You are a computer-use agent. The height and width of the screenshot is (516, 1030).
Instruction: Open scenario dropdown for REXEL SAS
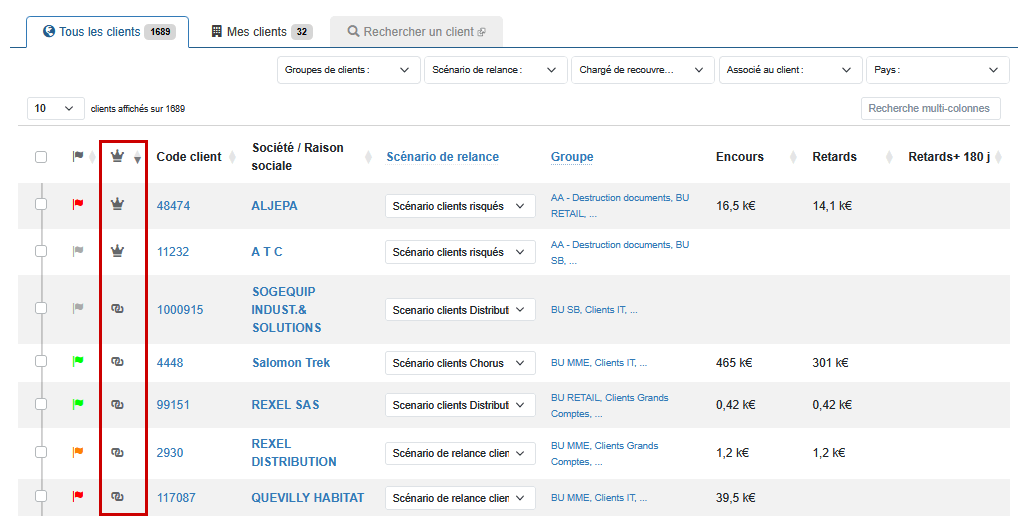click(x=460, y=405)
